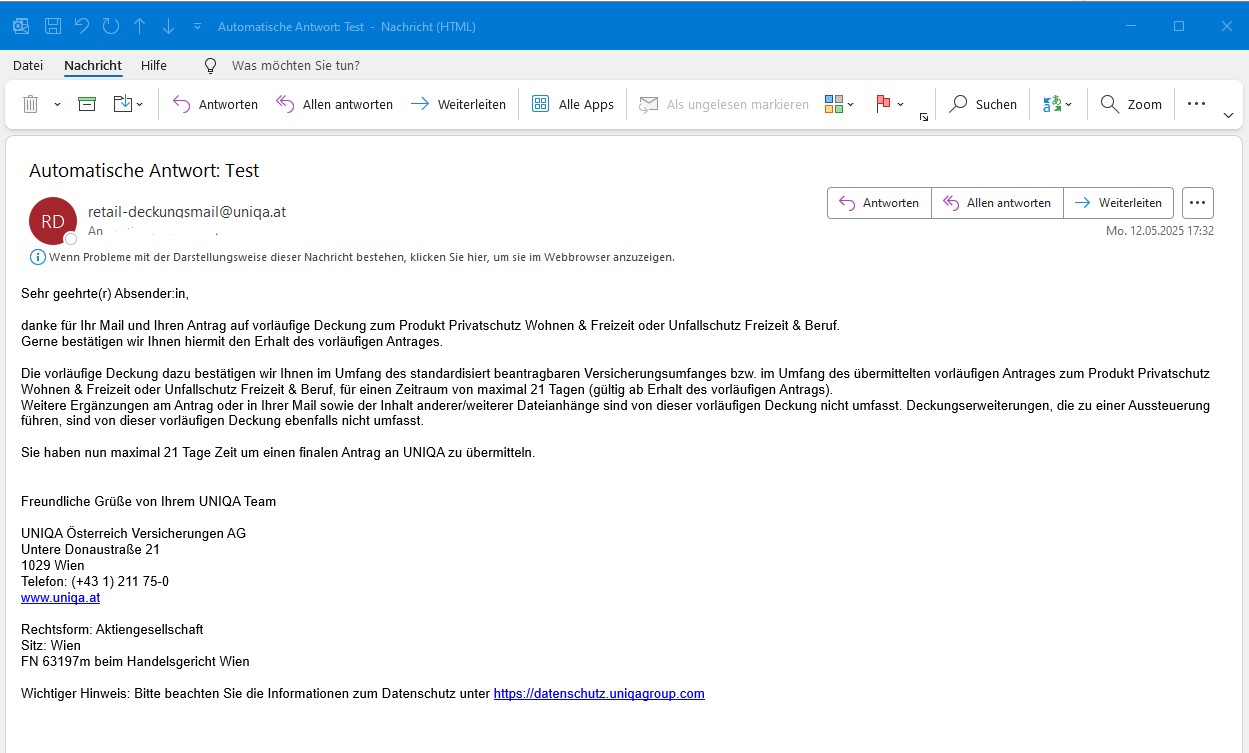
Task: Click the info bar about display problems
Action: (x=353, y=257)
